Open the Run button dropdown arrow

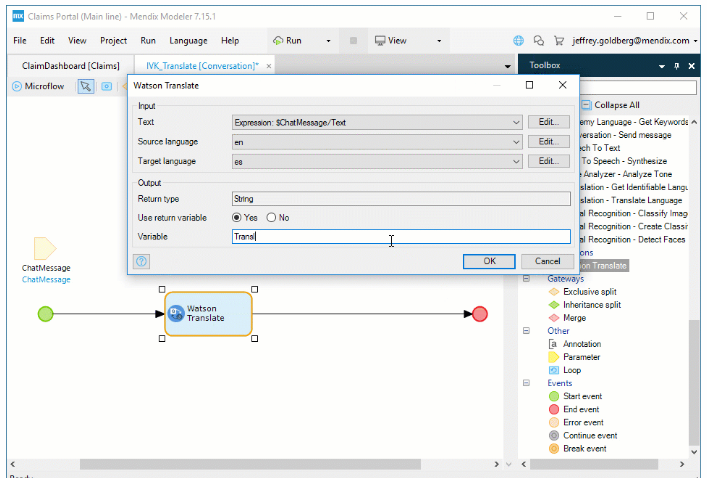[328, 41]
